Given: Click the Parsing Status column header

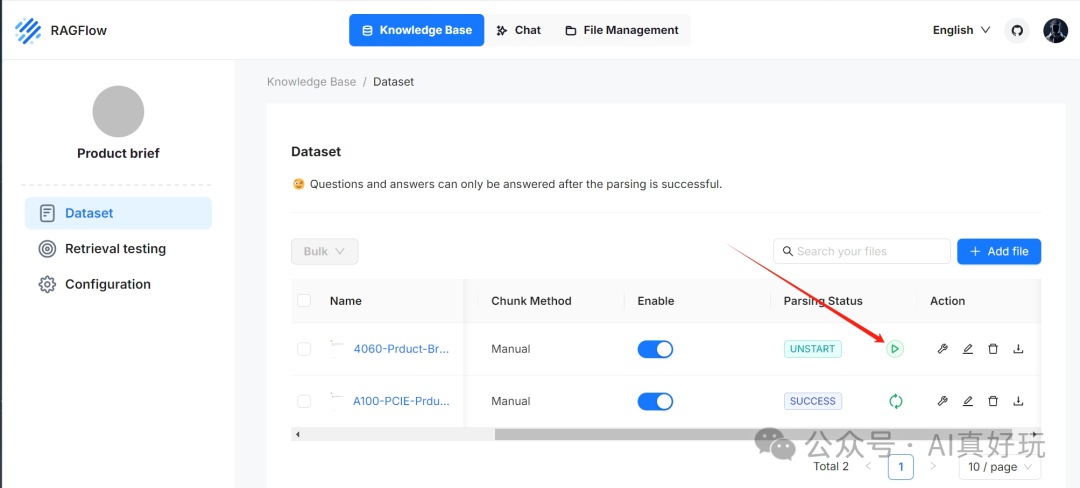Looking at the screenshot, I should coord(823,301).
